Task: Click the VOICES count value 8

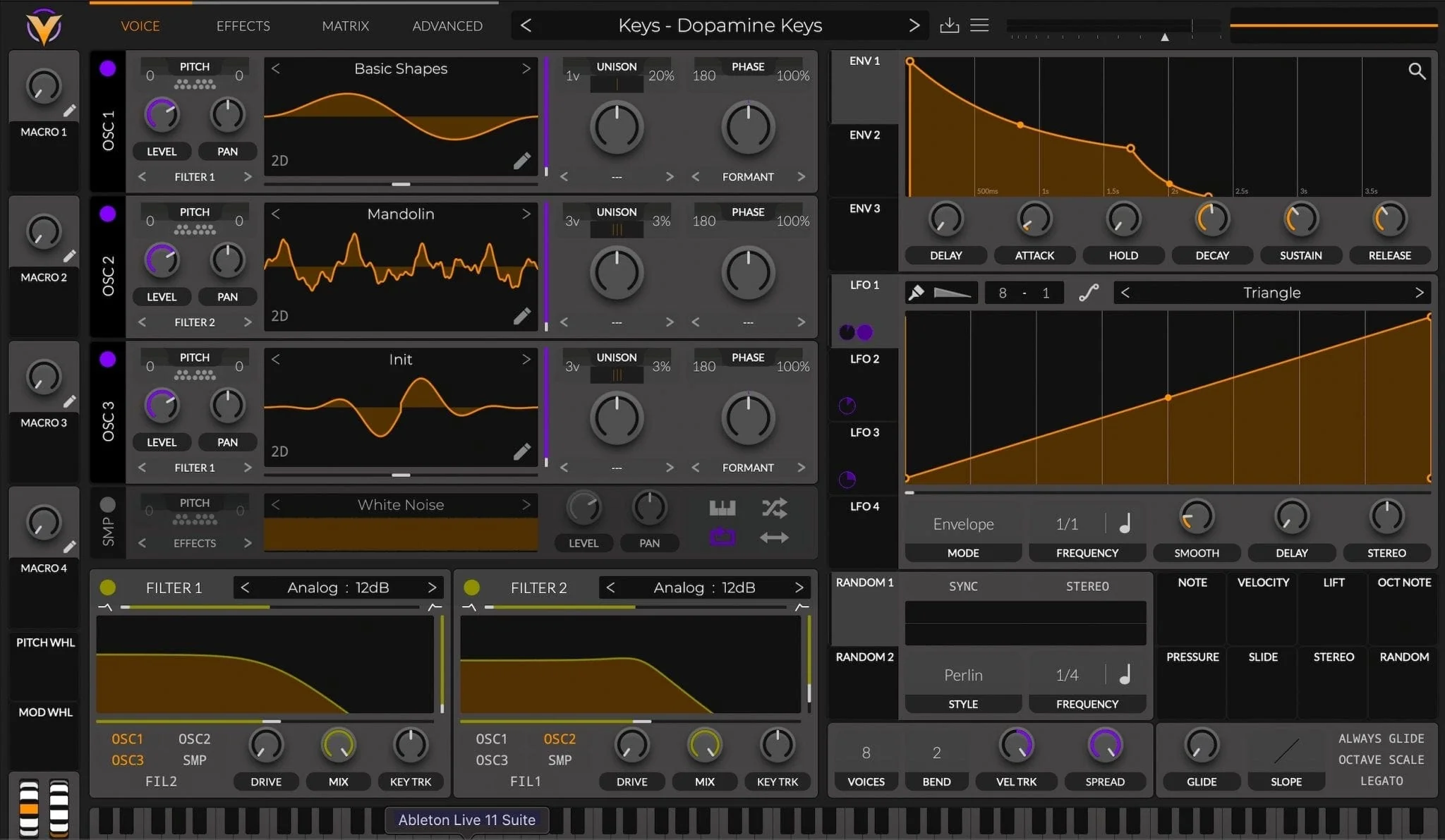Action: pyautogui.click(x=866, y=753)
